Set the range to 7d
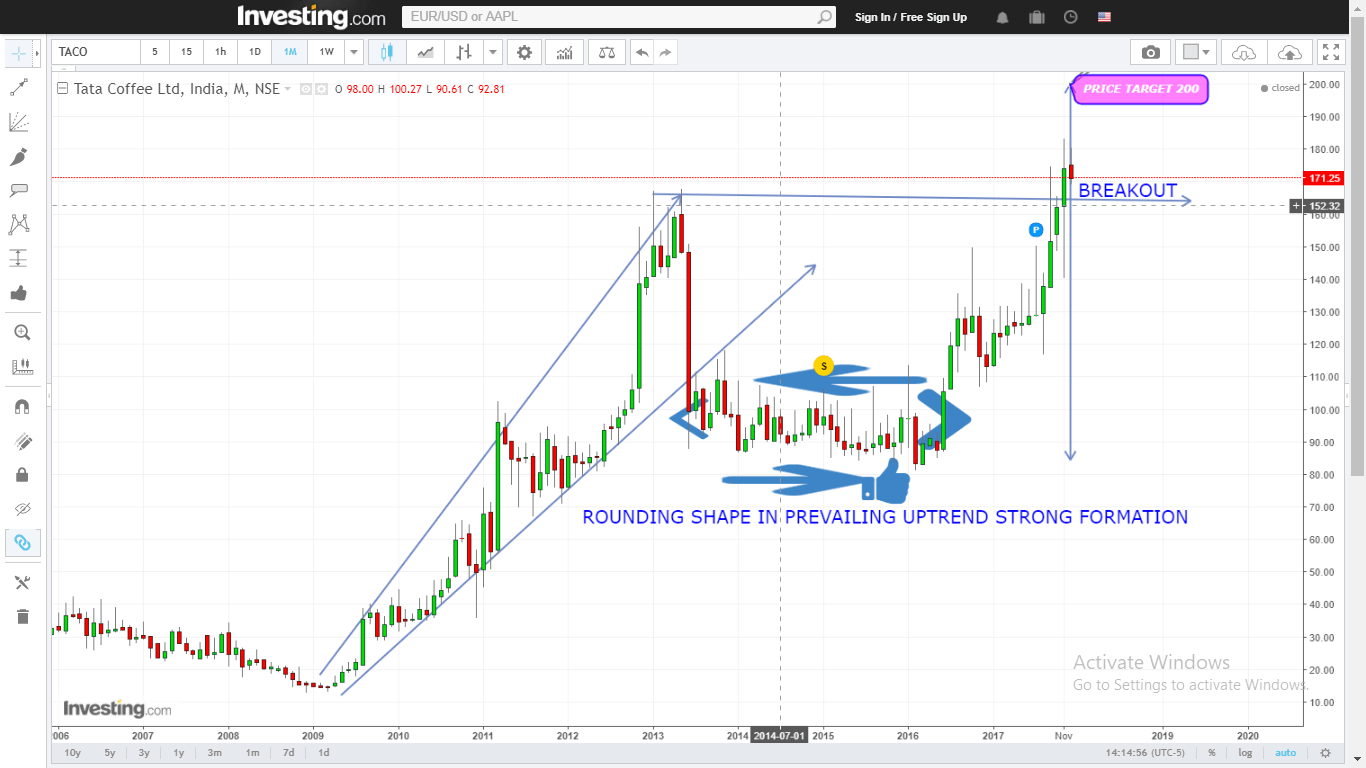This screenshot has height=768, width=1366. pyautogui.click(x=288, y=753)
